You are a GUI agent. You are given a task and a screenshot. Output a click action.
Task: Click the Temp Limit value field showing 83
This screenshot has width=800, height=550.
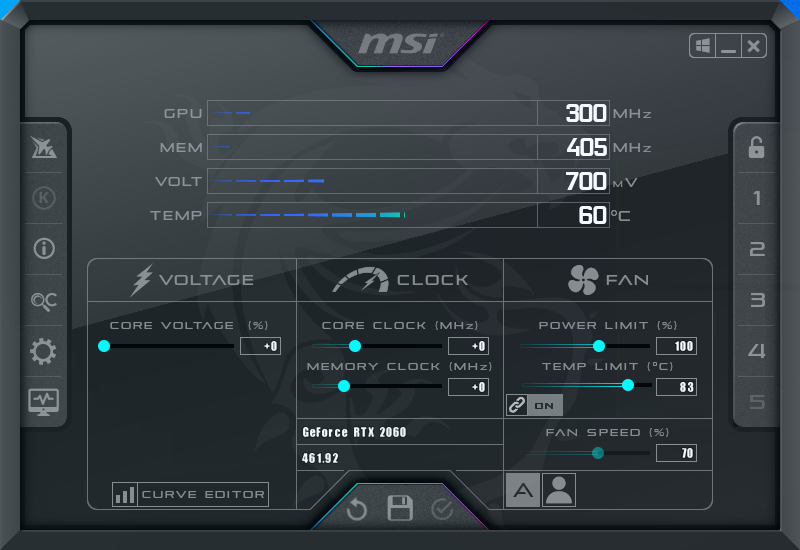pos(677,387)
